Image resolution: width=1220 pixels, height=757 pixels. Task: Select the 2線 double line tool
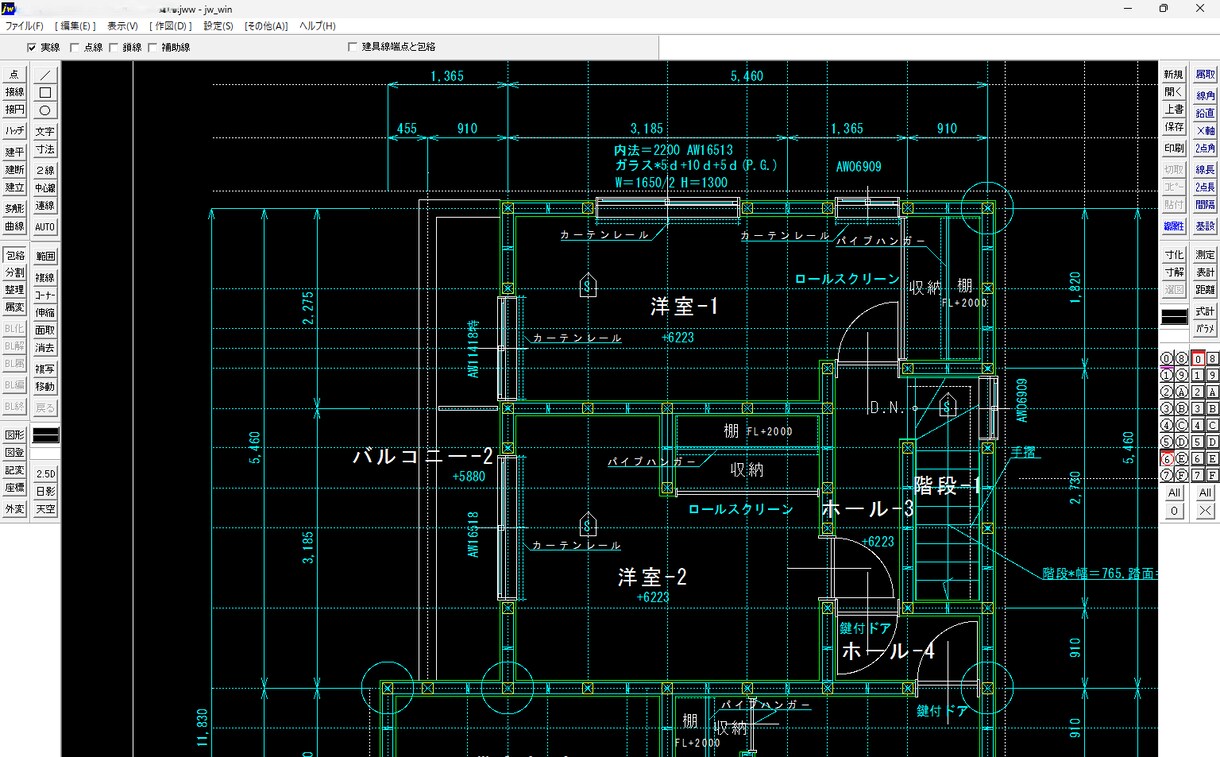pyautogui.click(x=45, y=170)
